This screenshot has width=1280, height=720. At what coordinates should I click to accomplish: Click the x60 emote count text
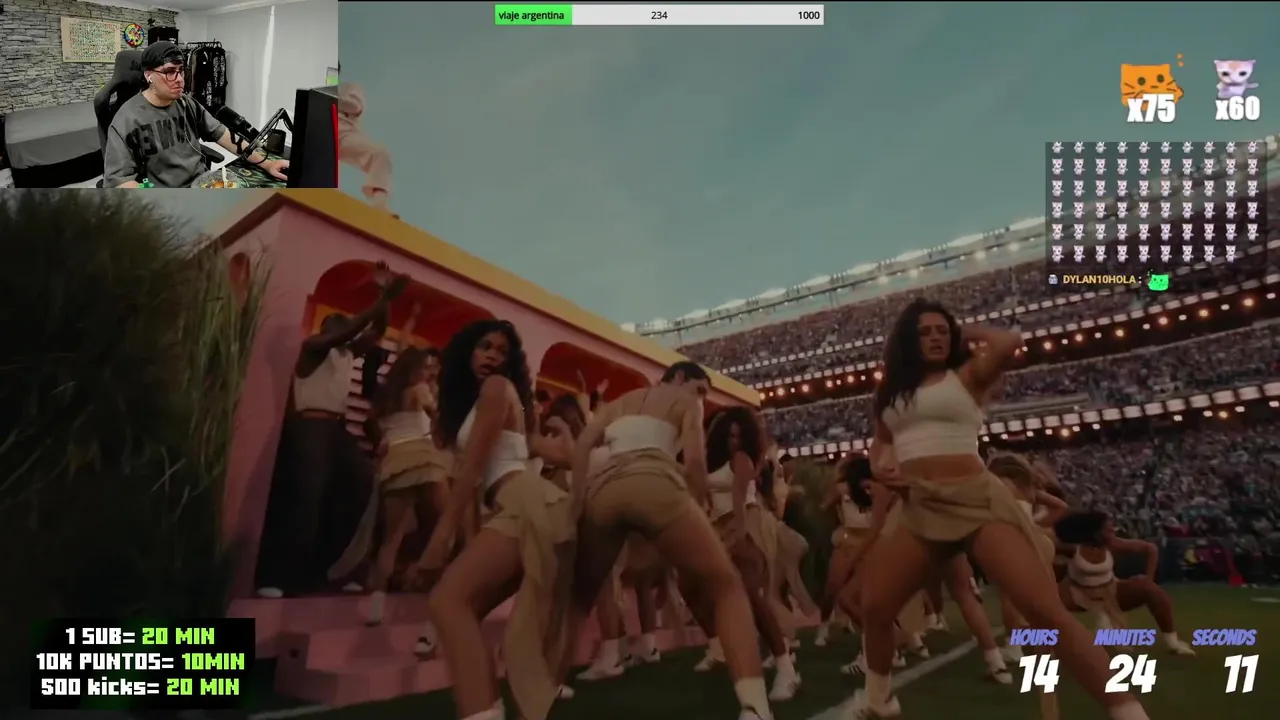[x=1237, y=108]
